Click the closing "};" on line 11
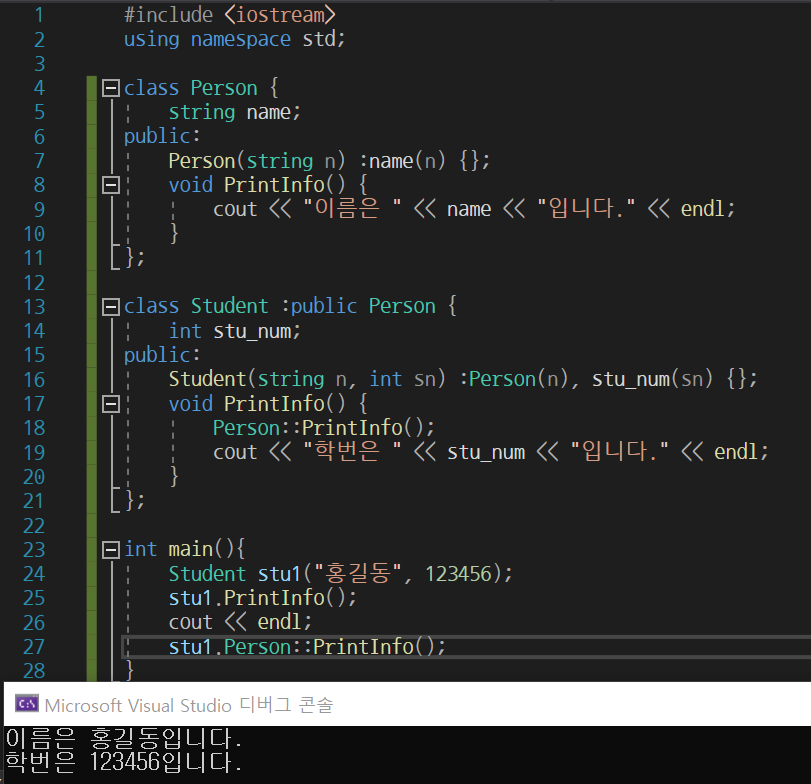The image size is (811, 784). tap(135, 257)
